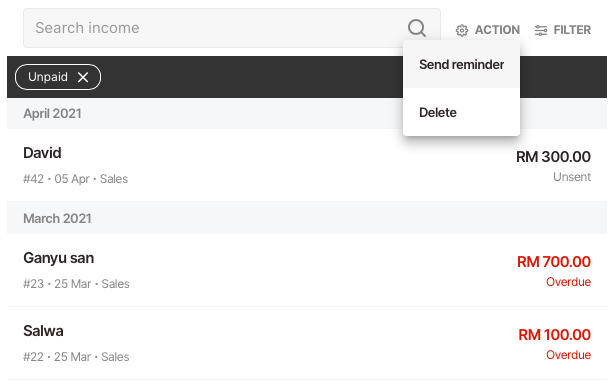Open the ACTION dropdown label
The image size is (615, 388).
pos(497,30)
